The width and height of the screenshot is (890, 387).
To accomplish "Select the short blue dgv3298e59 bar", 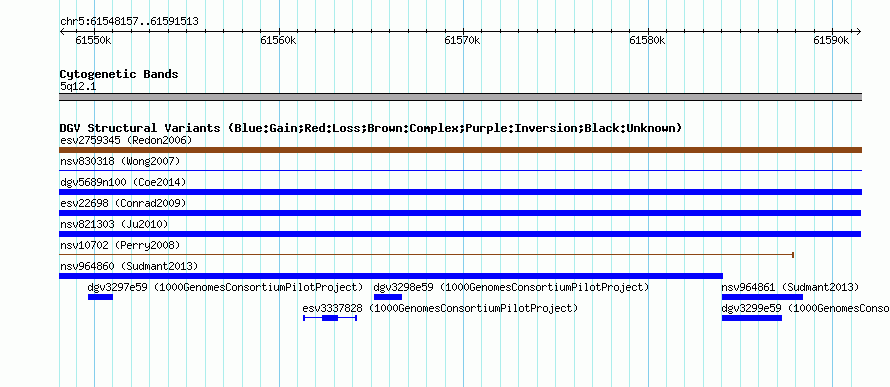I will 388,297.
